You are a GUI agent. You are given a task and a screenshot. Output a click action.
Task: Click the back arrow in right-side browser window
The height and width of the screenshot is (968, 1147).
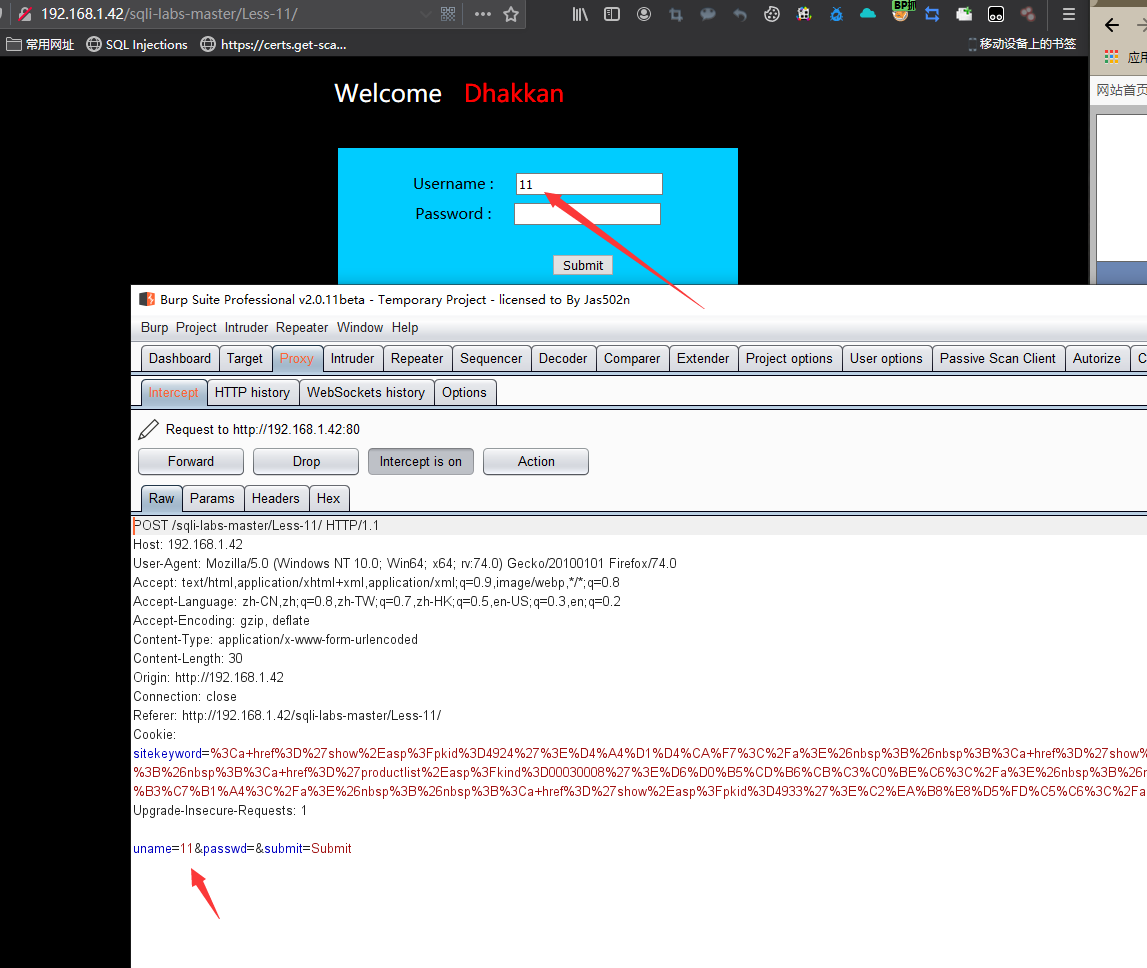(1112, 26)
